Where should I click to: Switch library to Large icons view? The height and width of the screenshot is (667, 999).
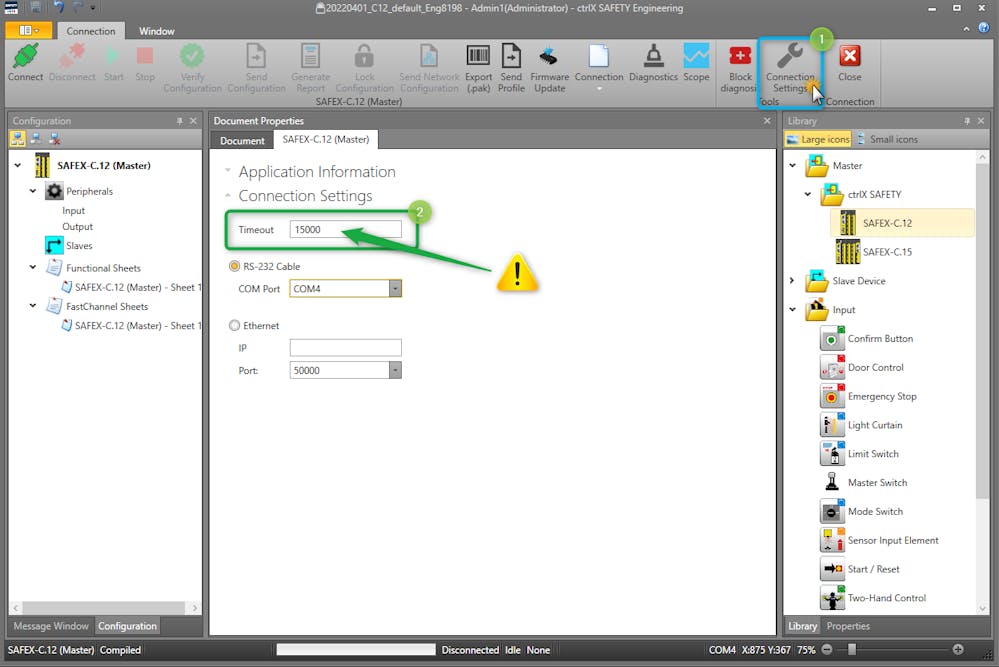coord(818,139)
